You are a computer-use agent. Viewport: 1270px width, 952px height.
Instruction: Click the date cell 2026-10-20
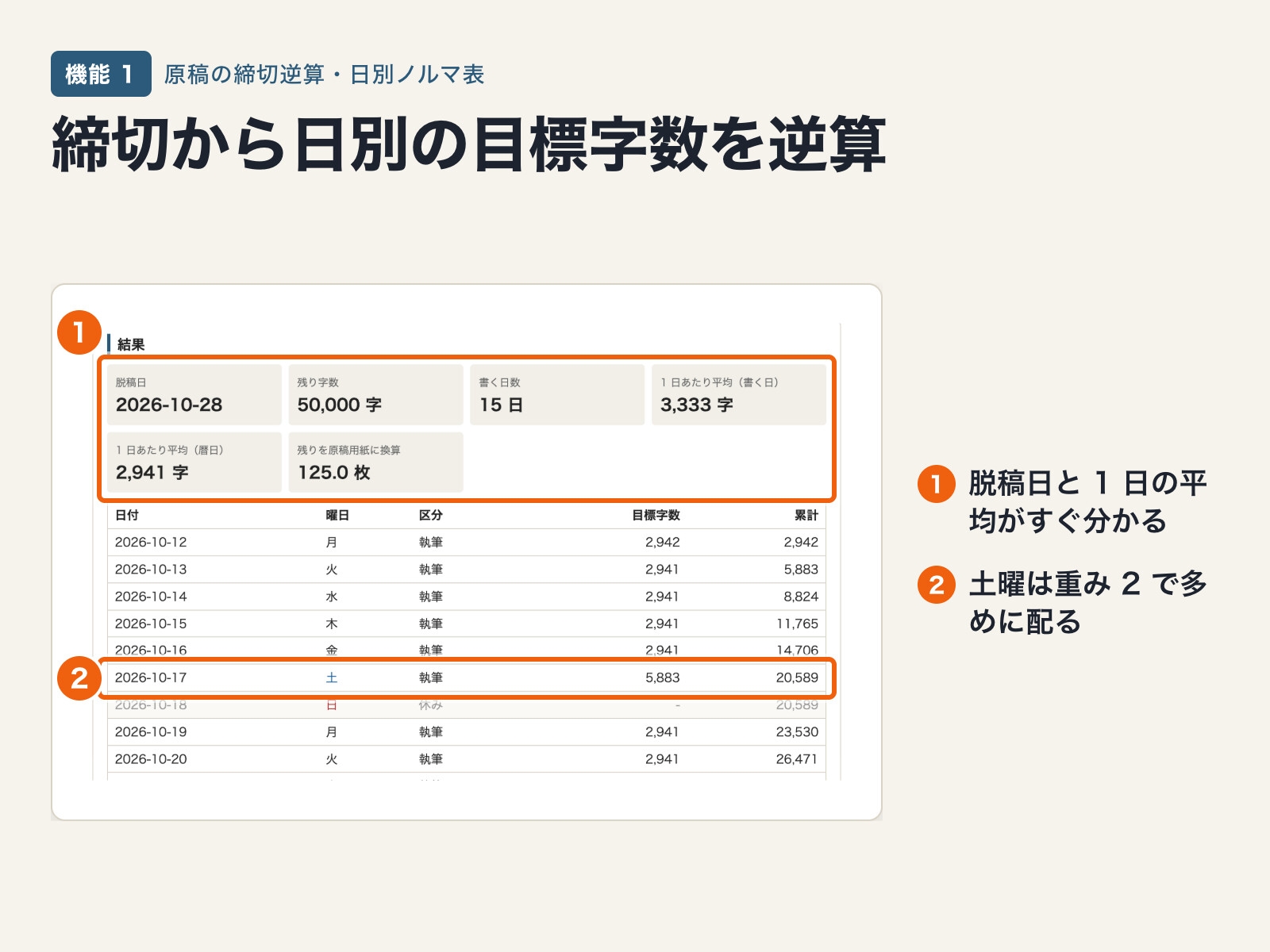tap(151, 759)
